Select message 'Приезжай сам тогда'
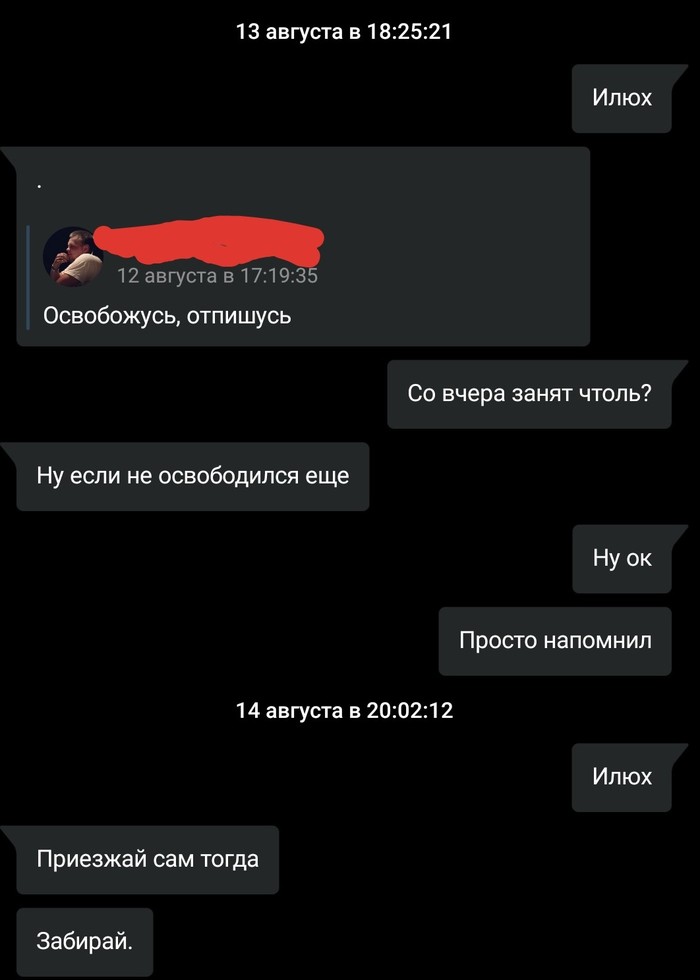This screenshot has width=700, height=980. pos(148,859)
